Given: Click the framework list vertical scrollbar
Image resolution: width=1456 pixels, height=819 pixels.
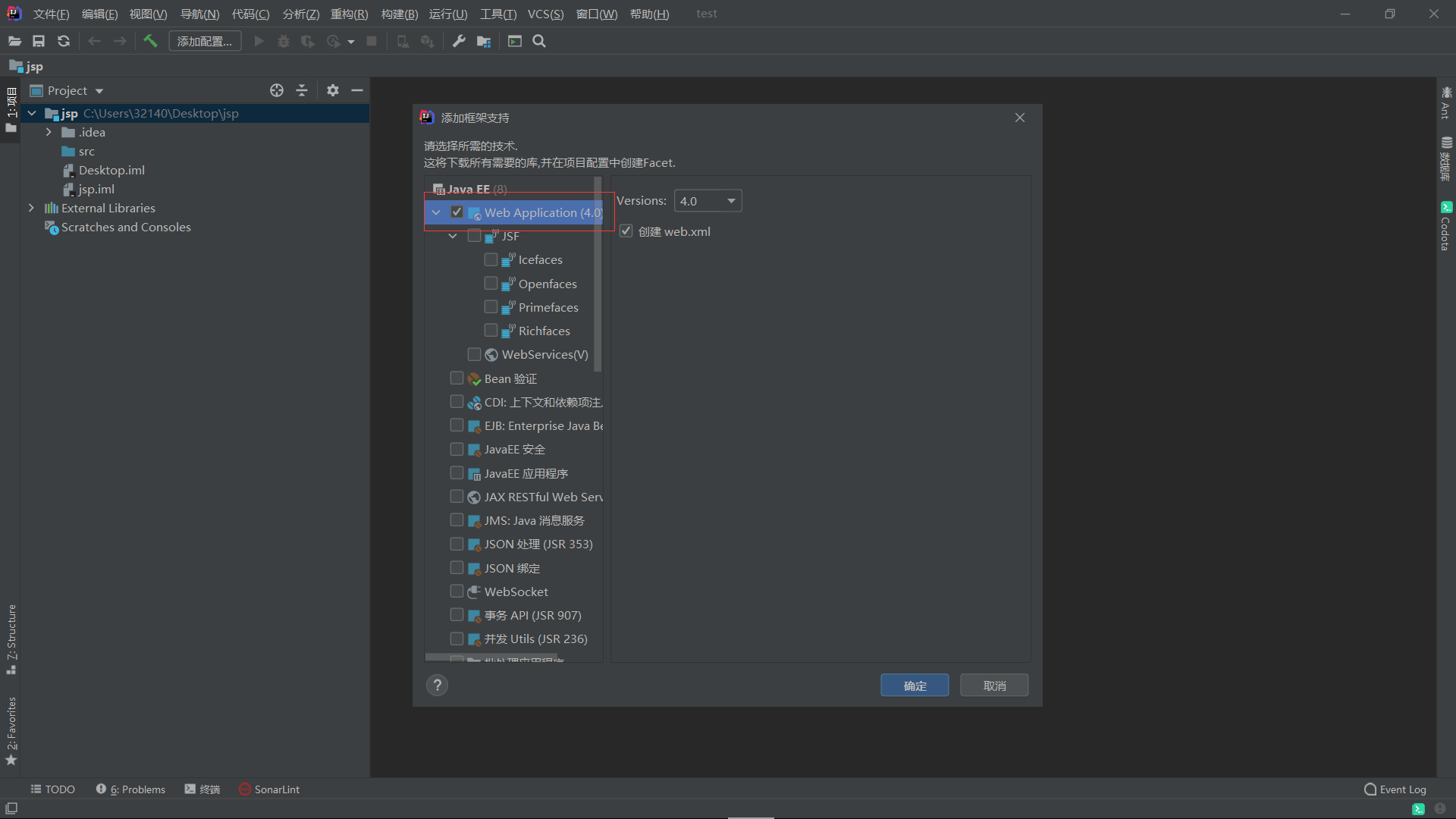Looking at the screenshot, I should coord(598,275).
